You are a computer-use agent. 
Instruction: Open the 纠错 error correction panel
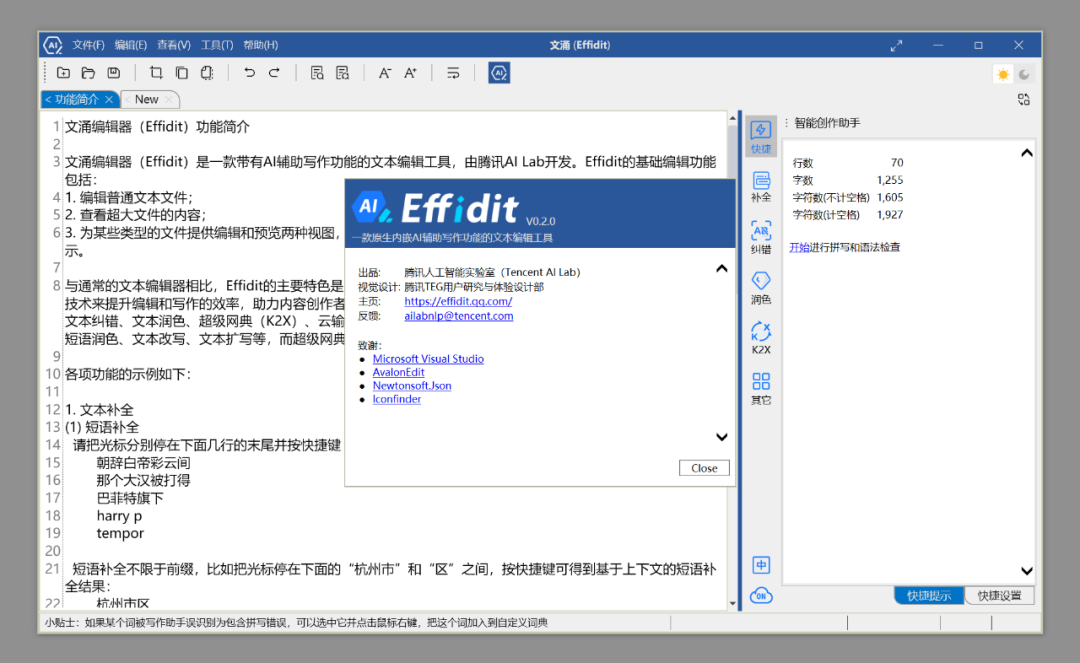click(x=761, y=238)
